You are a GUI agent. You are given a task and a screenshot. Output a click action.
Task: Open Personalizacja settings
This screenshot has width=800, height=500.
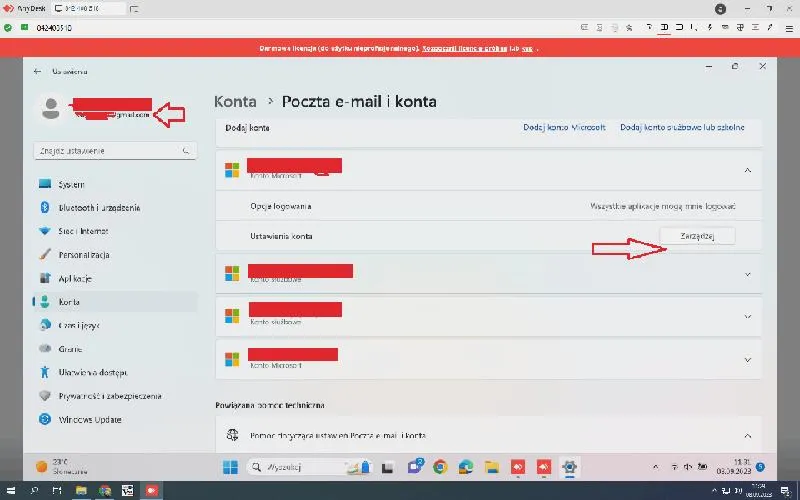[115, 255]
